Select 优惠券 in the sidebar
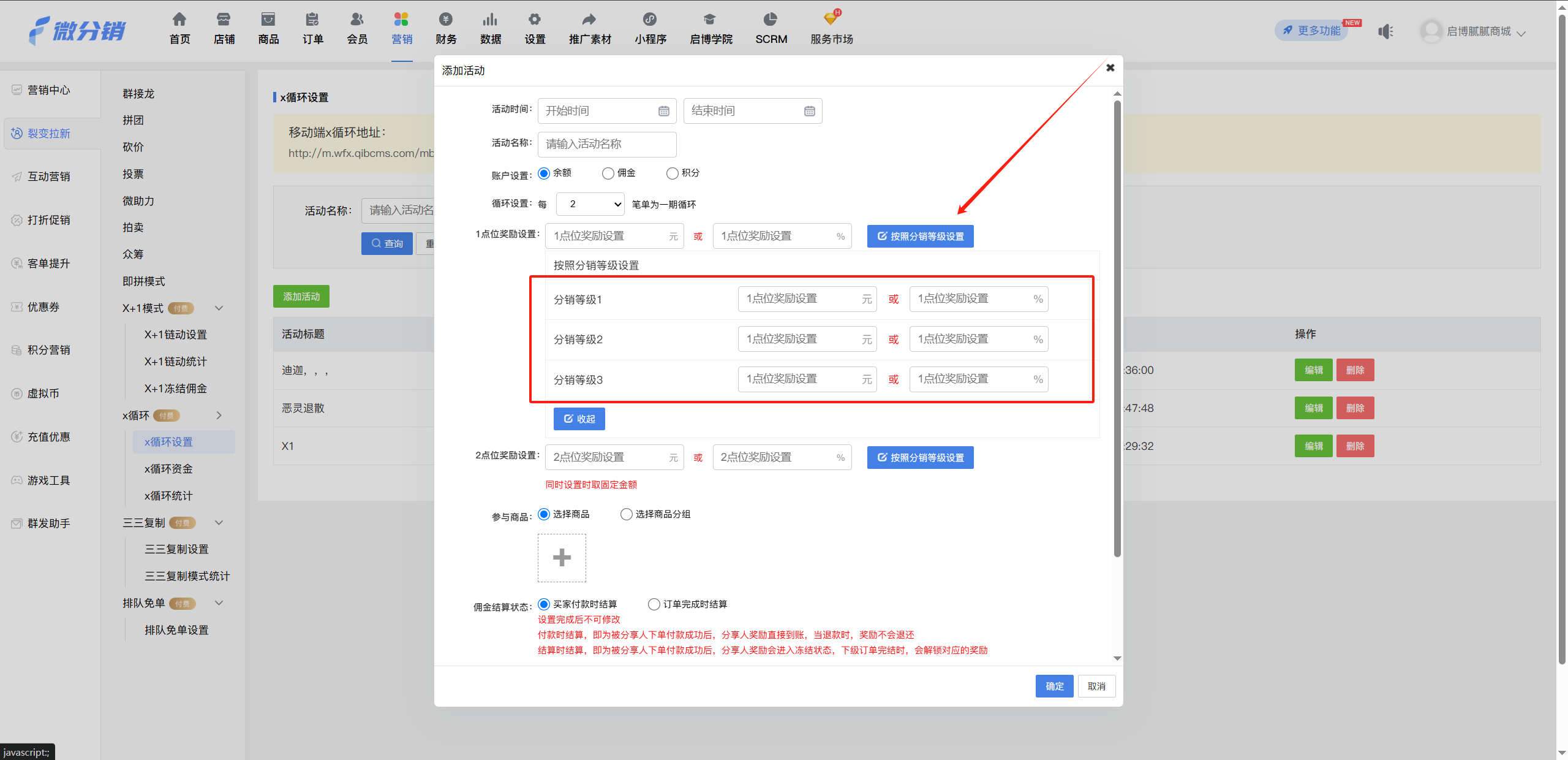The image size is (1568, 760). 43,307
